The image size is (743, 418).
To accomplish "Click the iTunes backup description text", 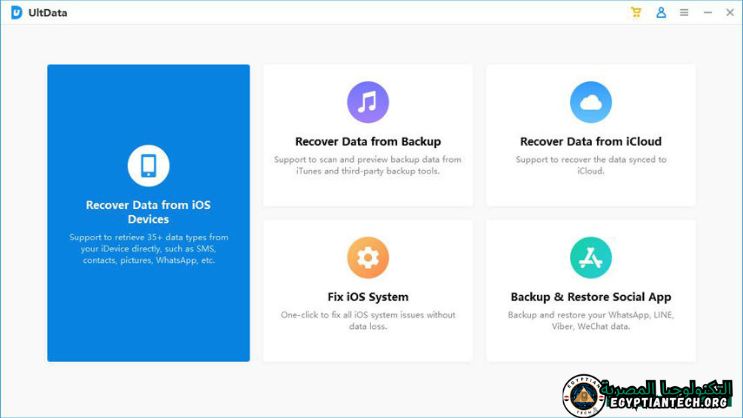I will [x=368, y=165].
